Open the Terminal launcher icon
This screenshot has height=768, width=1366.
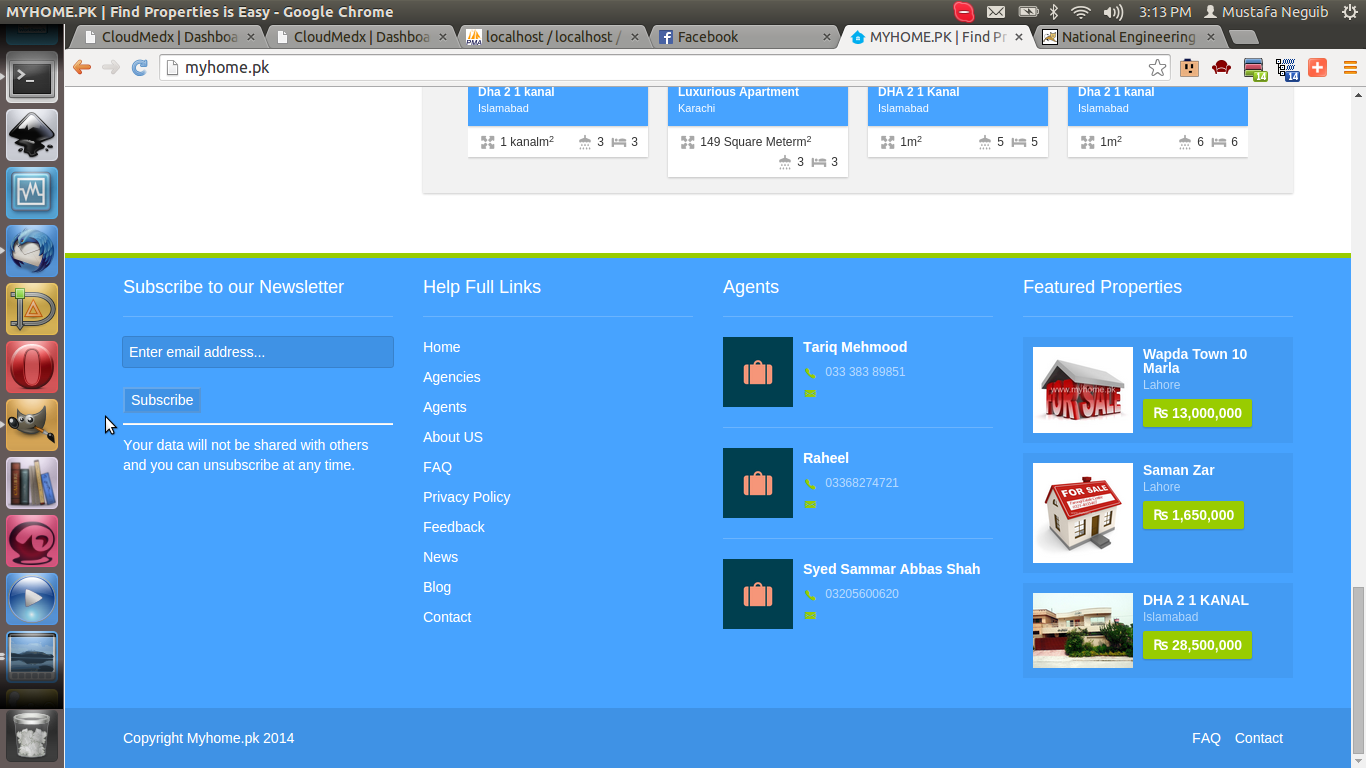tap(32, 77)
